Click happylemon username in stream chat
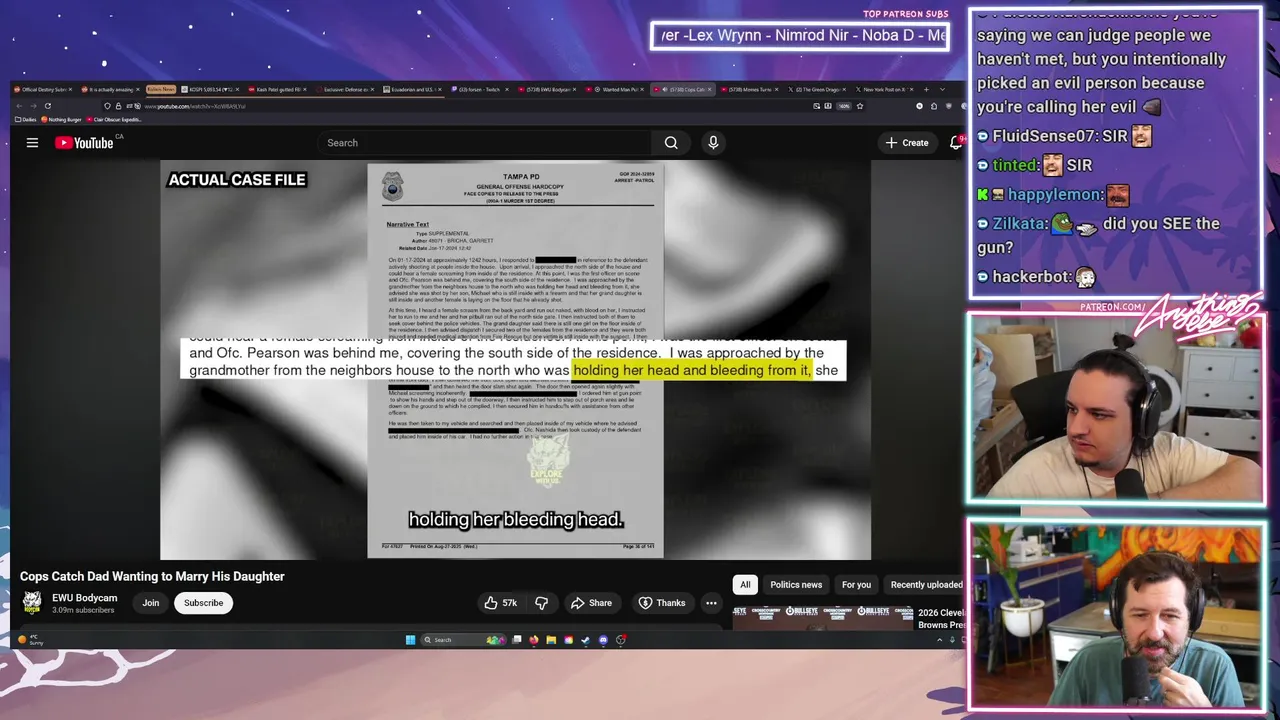Viewport: 1280px width, 720px height. [x=1055, y=195]
